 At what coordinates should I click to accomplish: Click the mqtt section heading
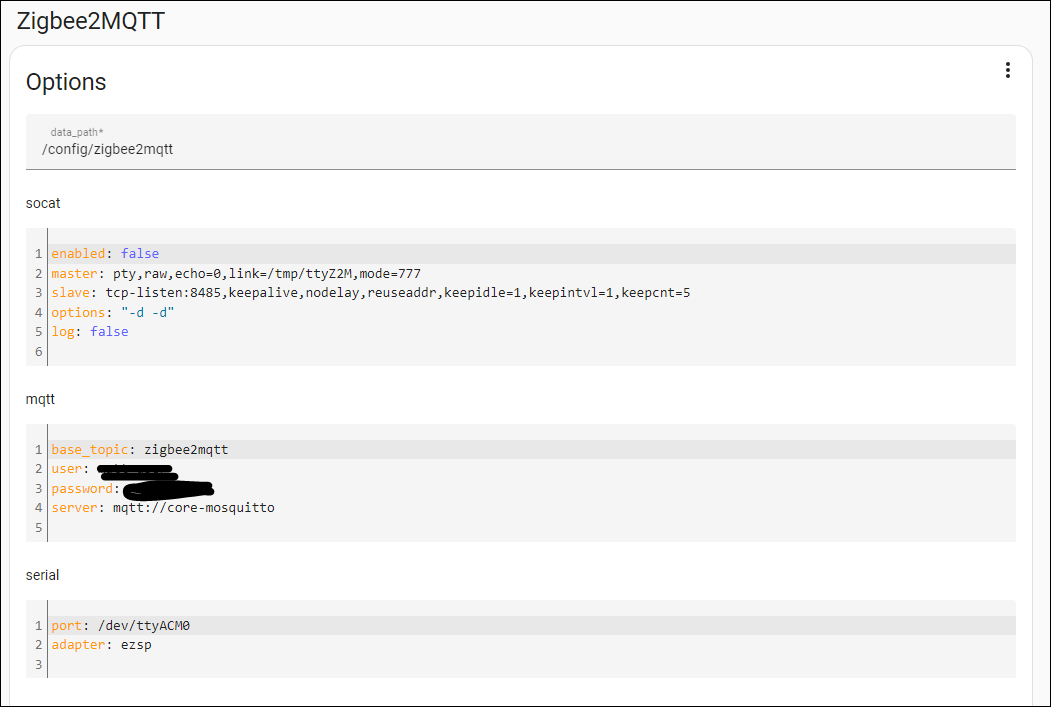pos(39,398)
